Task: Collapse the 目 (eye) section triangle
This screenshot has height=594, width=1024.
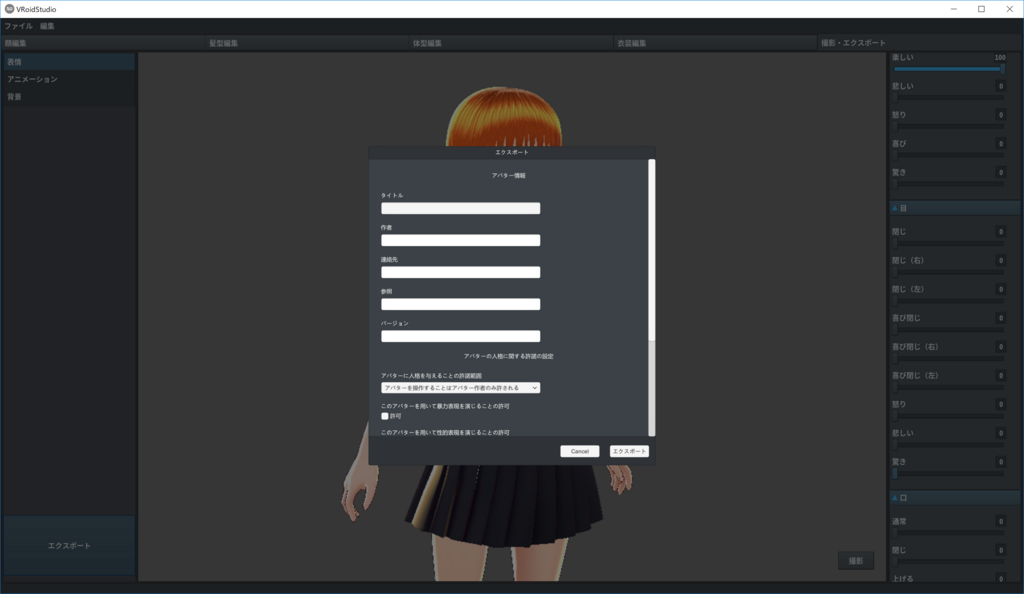Action: (x=895, y=208)
